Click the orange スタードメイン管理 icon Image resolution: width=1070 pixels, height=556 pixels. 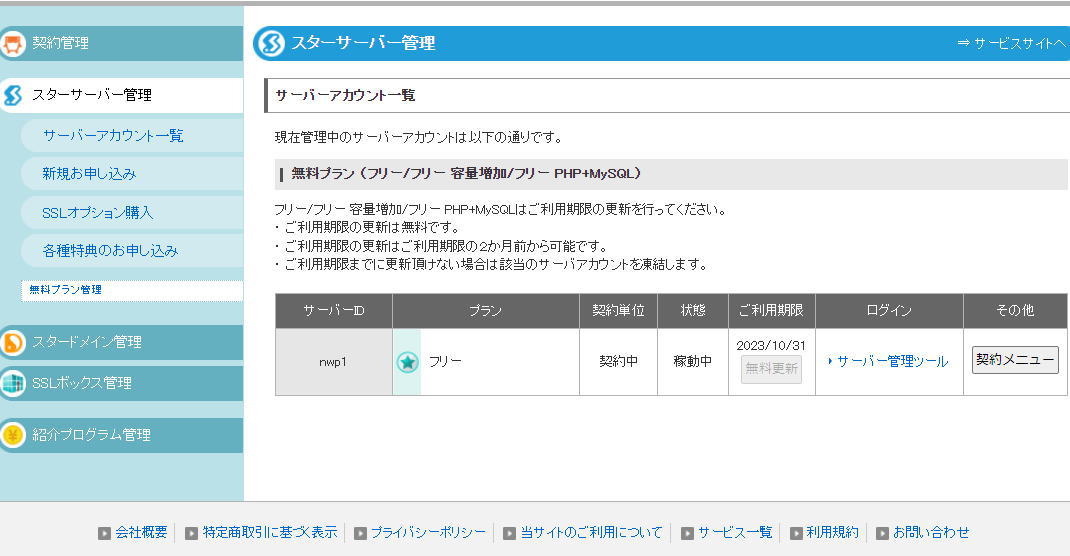(x=13, y=342)
